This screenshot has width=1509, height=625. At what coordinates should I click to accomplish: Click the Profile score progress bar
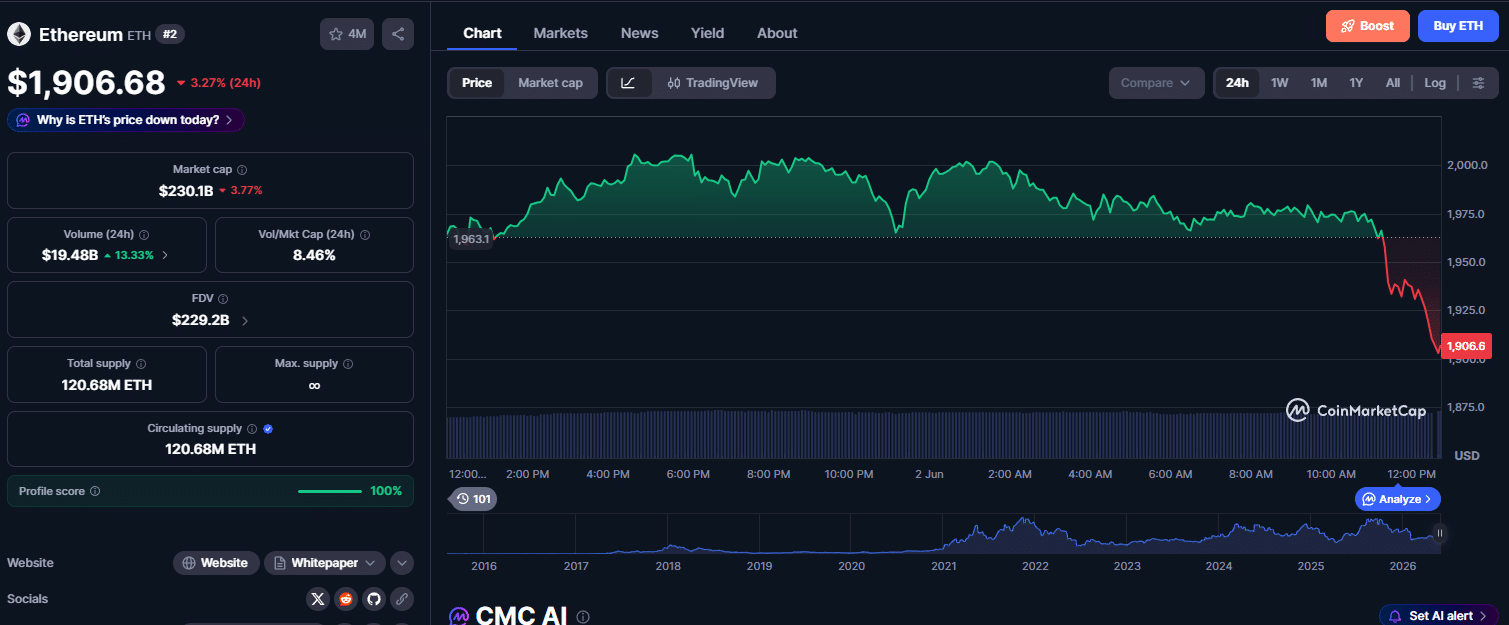(330, 491)
